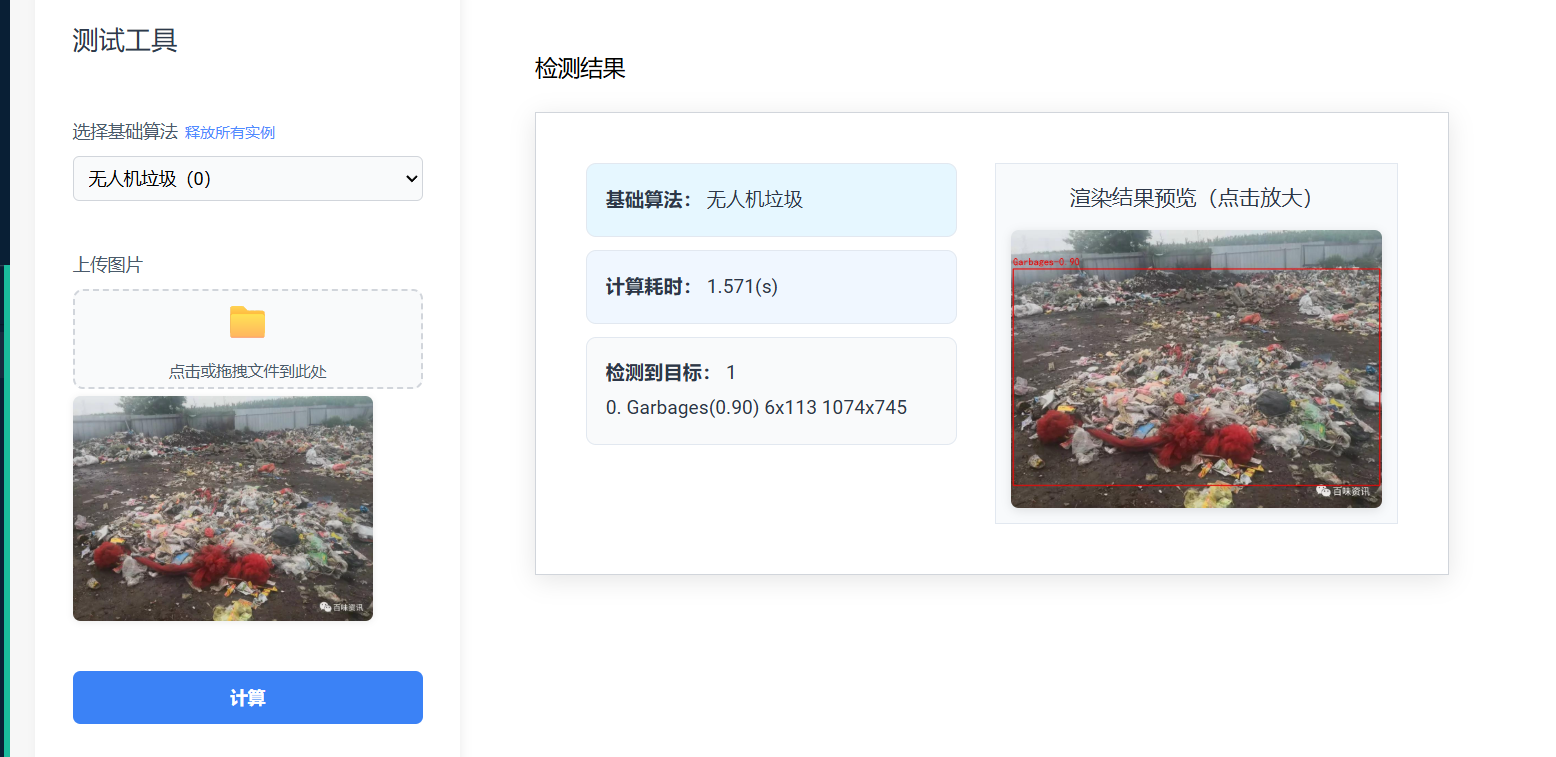Open the folder icon to browse for files
The image size is (1556, 757).
(246, 322)
